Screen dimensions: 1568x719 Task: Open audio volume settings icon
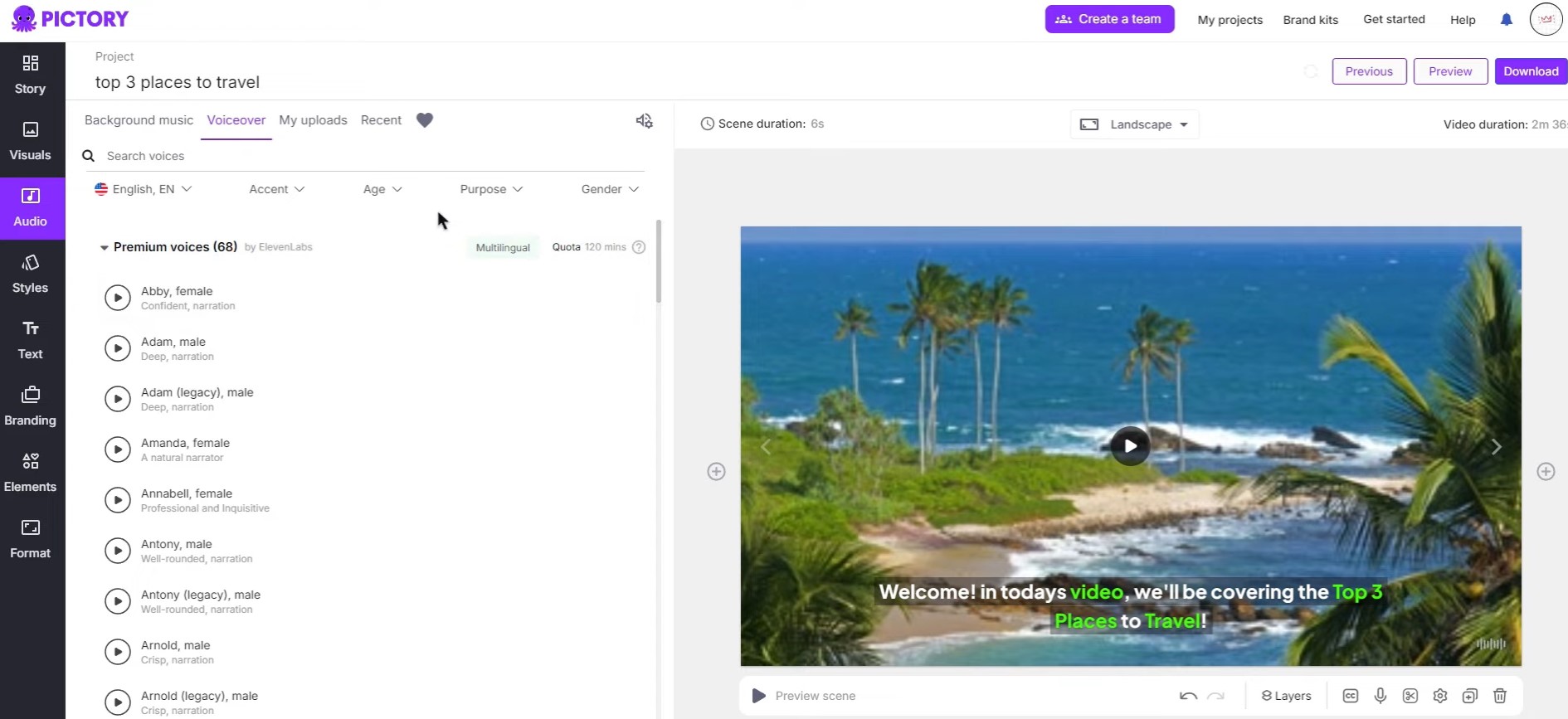click(x=645, y=121)
